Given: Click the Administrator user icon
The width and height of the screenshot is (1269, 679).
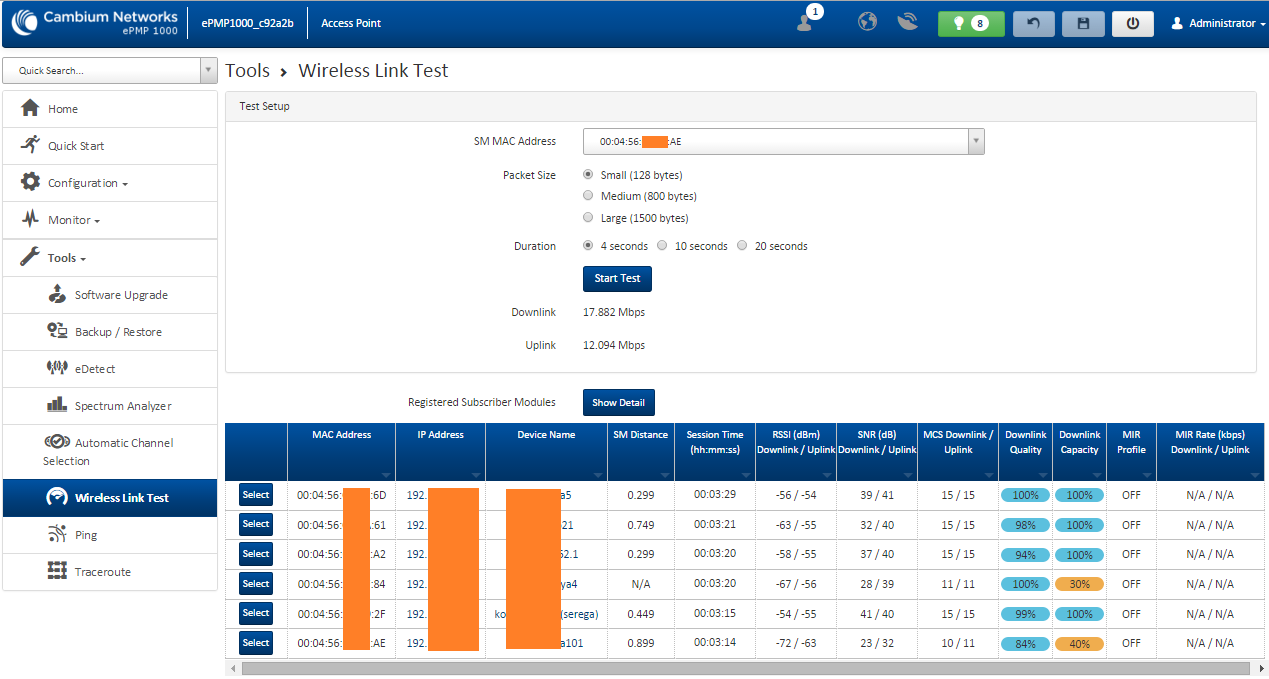Looking at the screenshot, I should tap(1176, 23).
